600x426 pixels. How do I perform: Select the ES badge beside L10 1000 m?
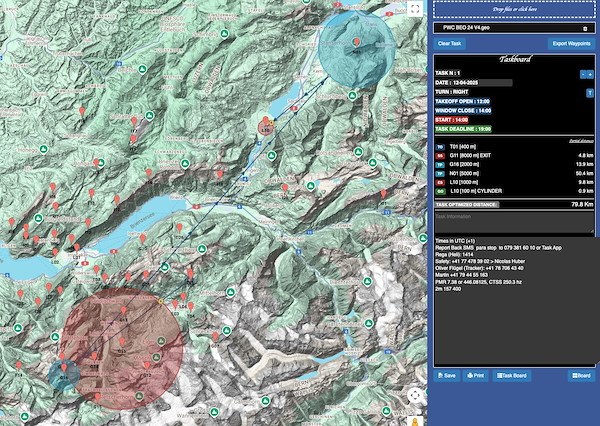pos(440,183)
